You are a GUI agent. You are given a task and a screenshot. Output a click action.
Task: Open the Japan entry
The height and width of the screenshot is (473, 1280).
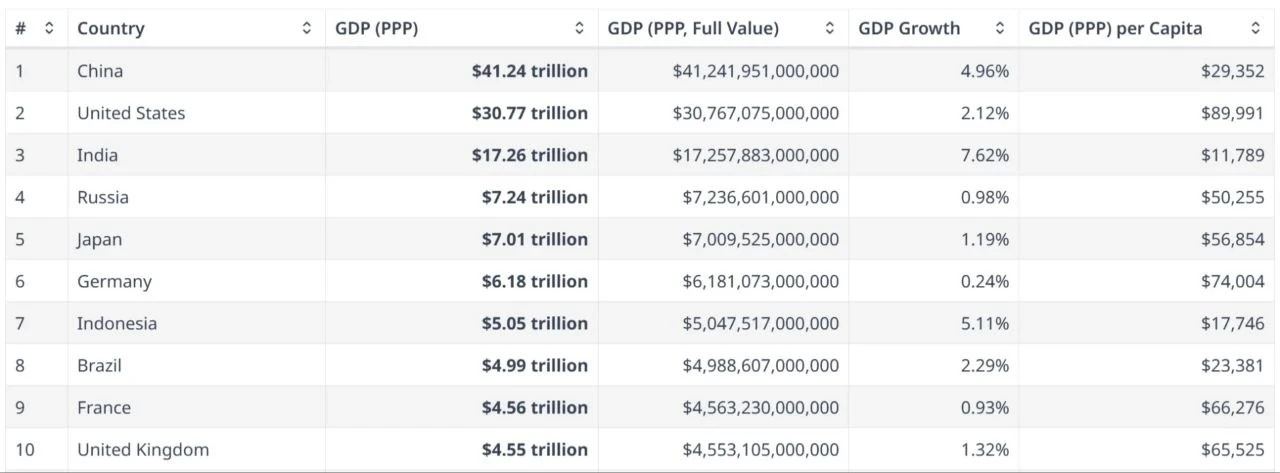point(100,239)
